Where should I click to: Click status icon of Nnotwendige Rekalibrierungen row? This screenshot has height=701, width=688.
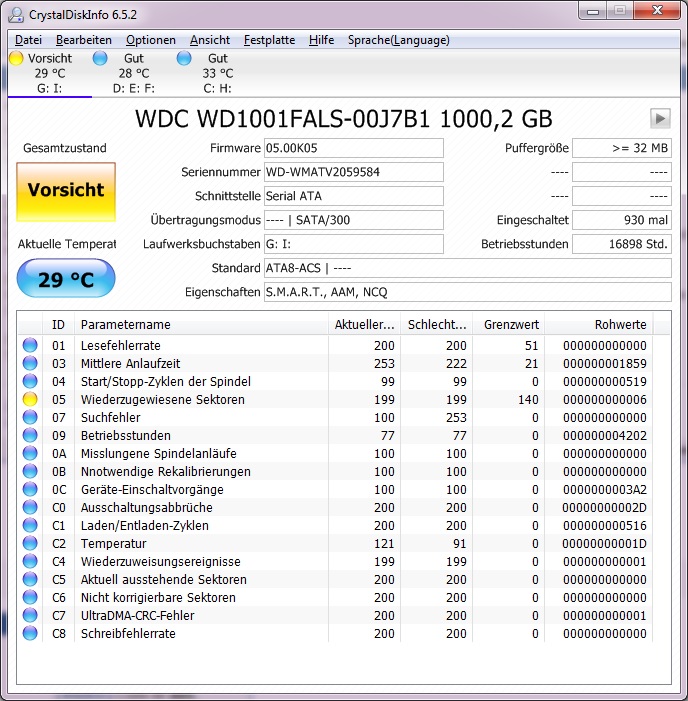click(30, 471)
